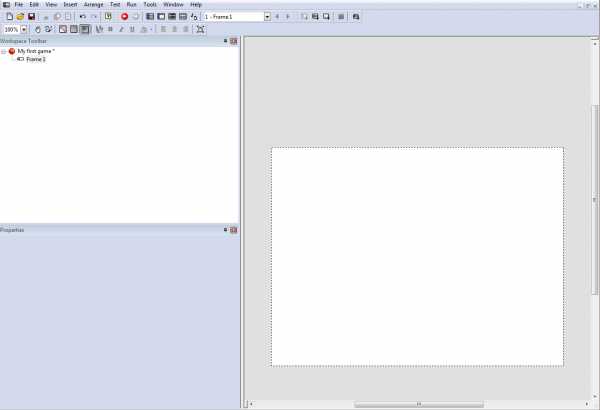Open the frame selector dropdown arrow
Screen dimensions: 600x410
[x=267, y=16]
